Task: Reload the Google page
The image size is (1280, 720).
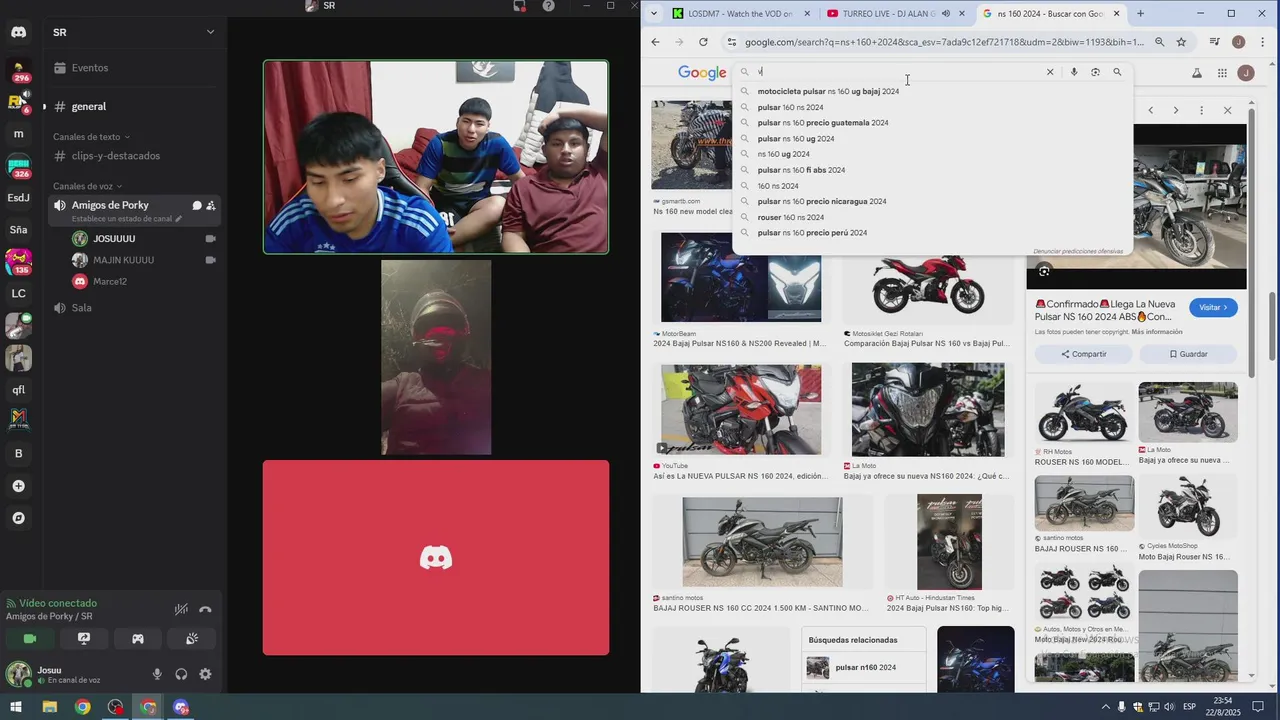Action: pos(703,42)
